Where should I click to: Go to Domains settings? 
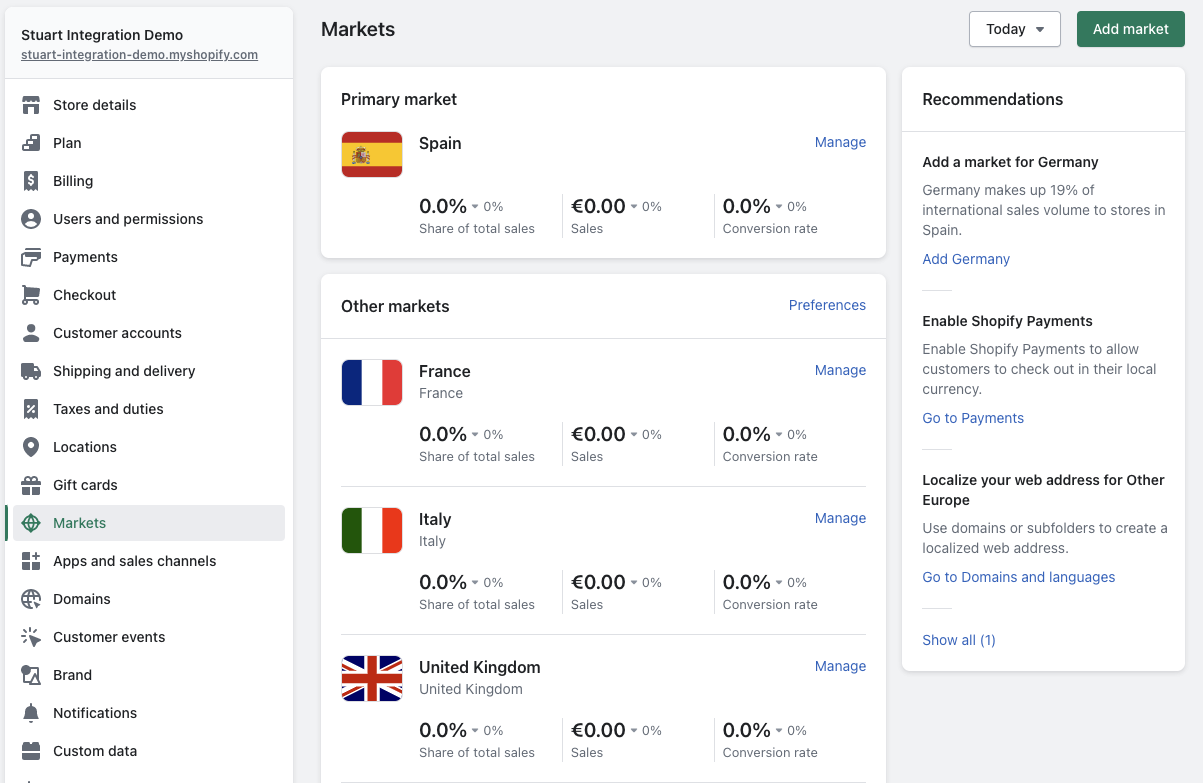pos(149,599)
